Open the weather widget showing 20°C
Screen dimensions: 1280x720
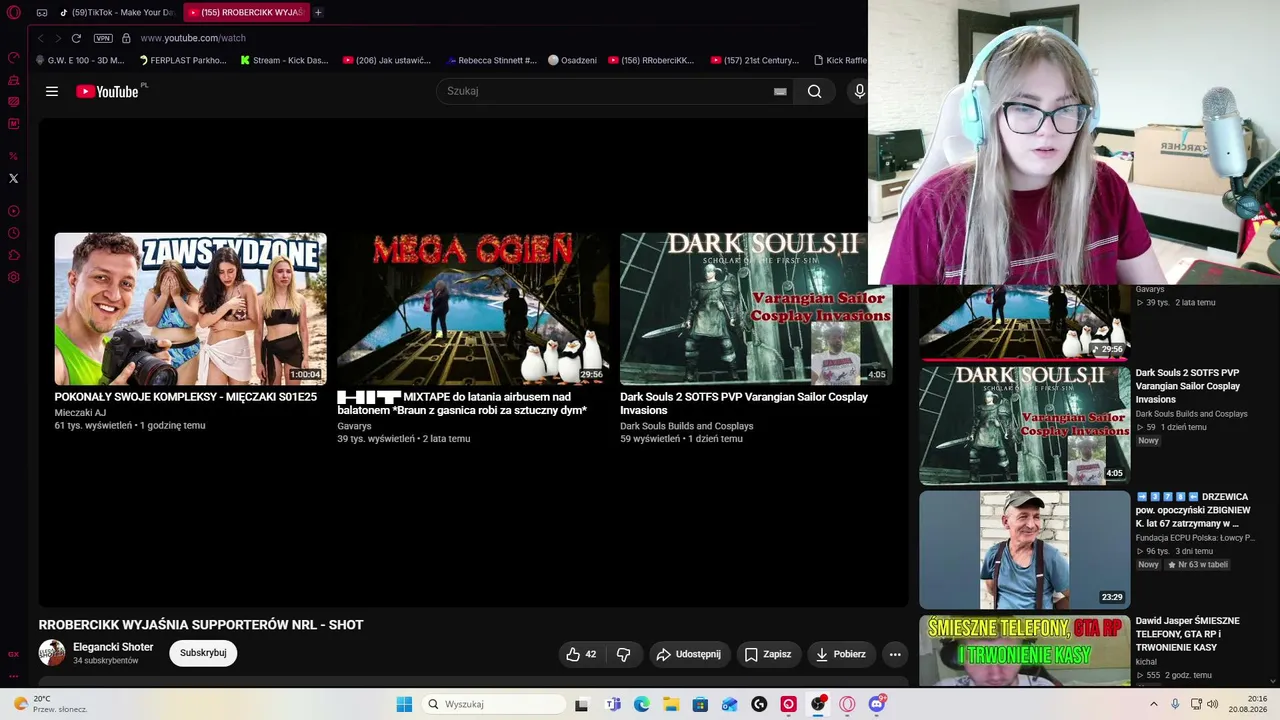tap(48, 704)
